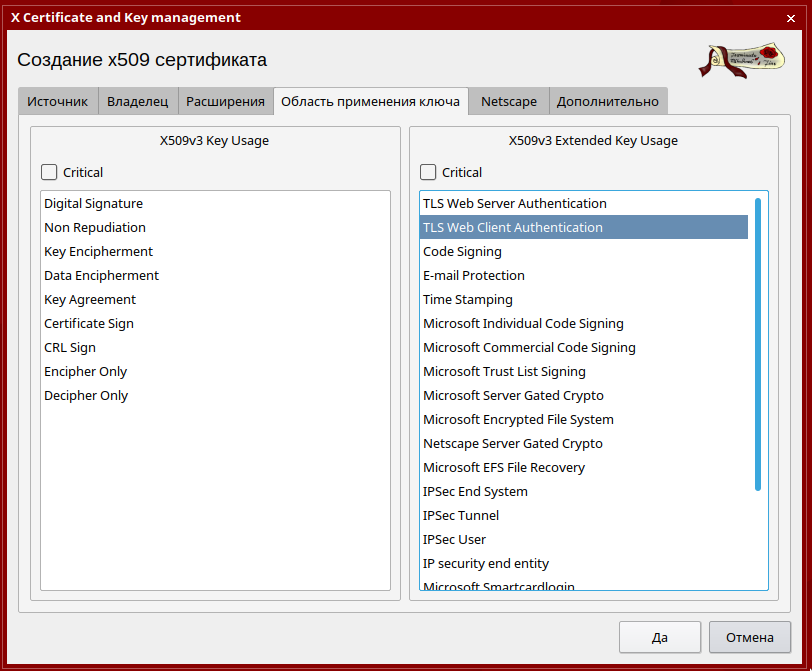
Task: Choose Certificate Sign in Key Usage
Action: [x=88, y=323]
